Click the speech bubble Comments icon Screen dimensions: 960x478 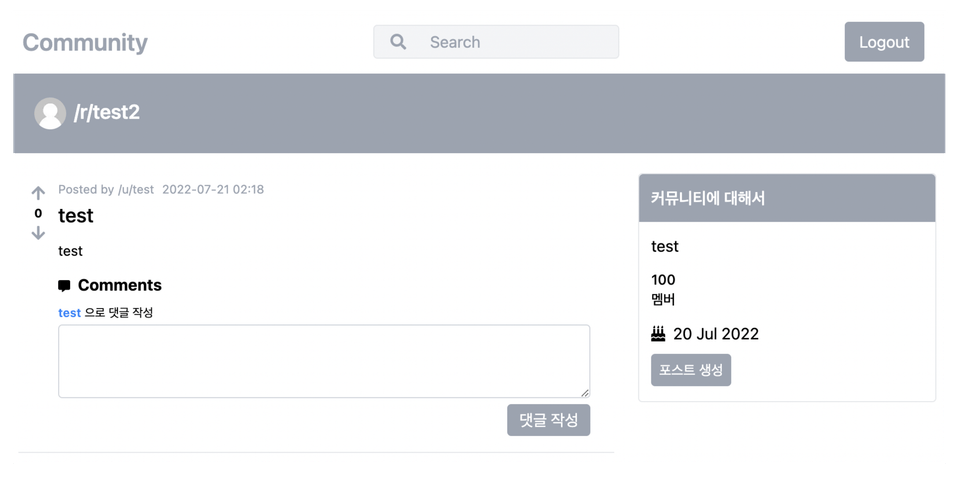pos(65,286)
